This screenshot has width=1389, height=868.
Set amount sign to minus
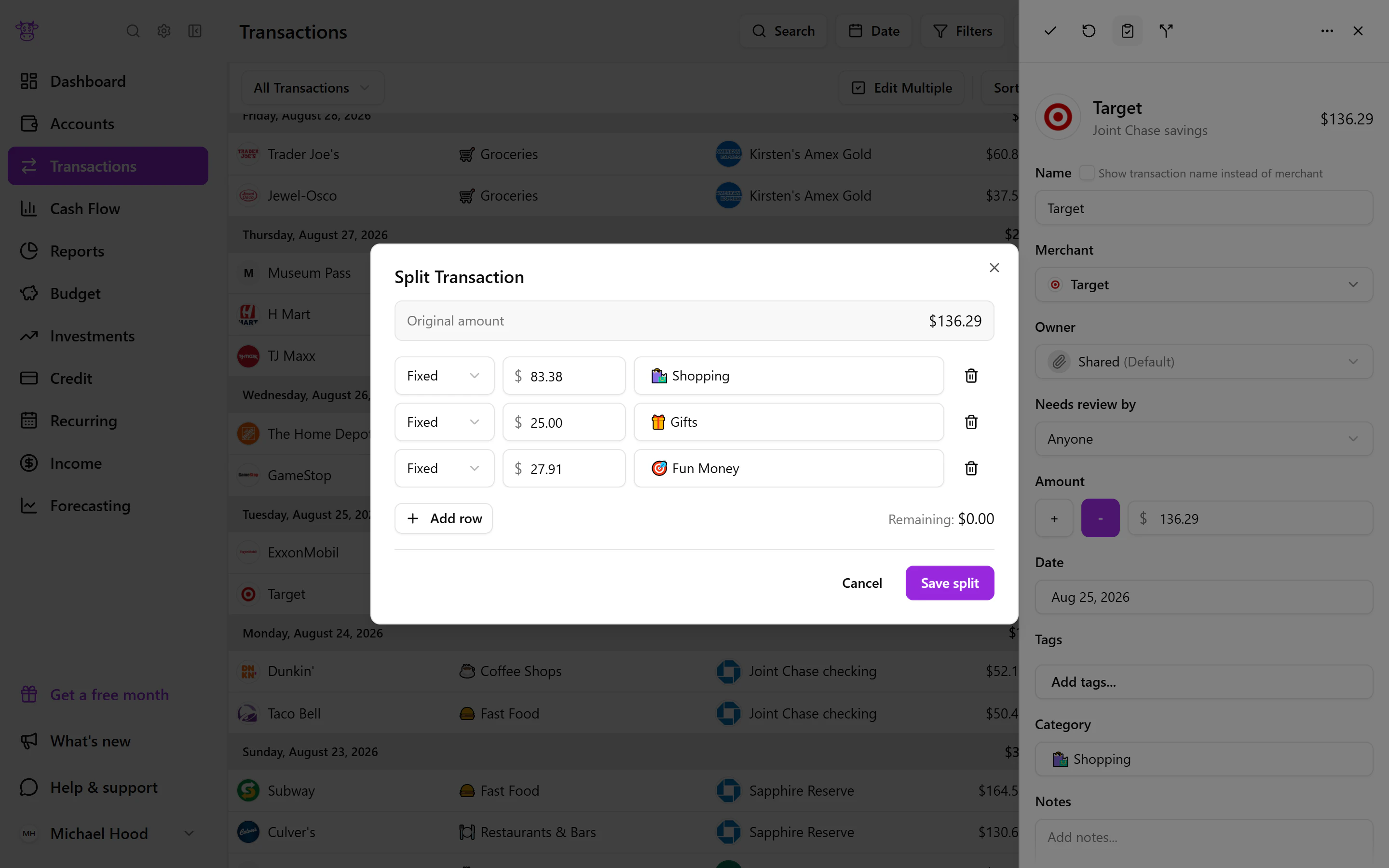pyautogui.click(x=1100, y=518)
